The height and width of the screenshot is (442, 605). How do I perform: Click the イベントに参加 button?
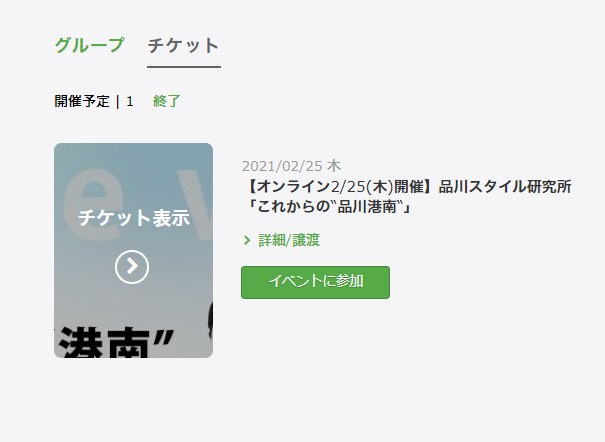315,282
